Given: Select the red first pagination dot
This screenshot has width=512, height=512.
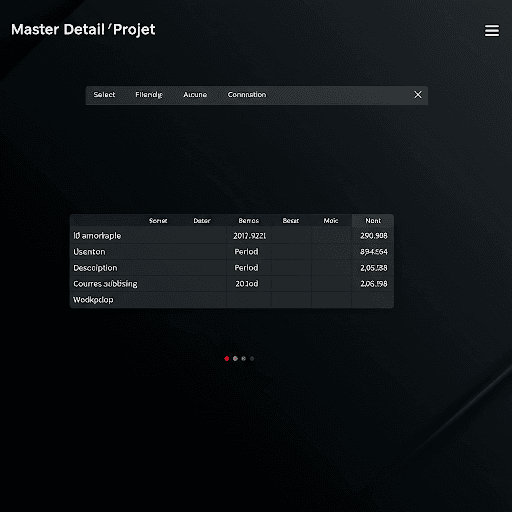Looking at the screenshot, I should tap(227, 359).
